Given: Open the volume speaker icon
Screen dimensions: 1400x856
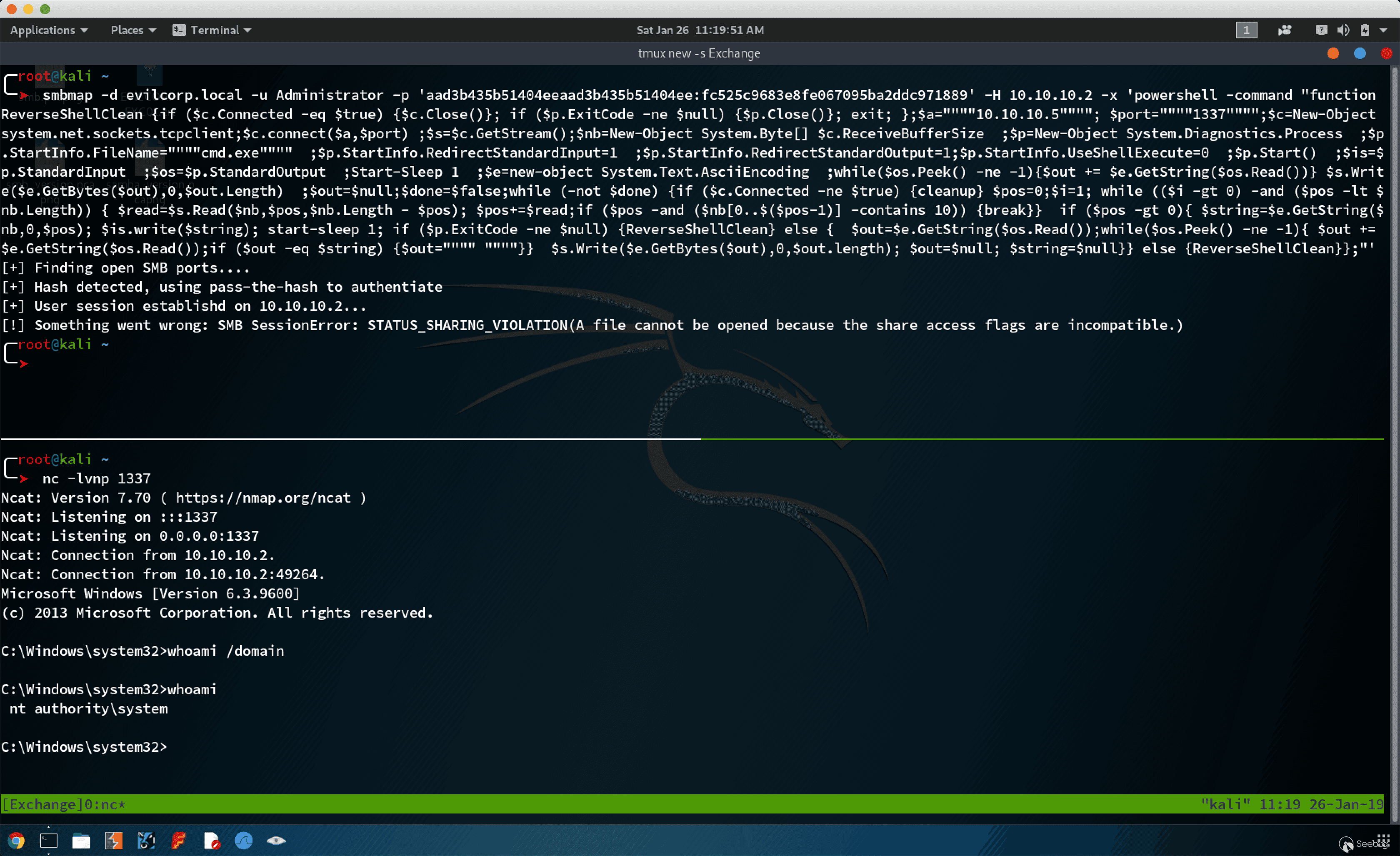Looking at the screenshot, I should tap(1343, 30).
